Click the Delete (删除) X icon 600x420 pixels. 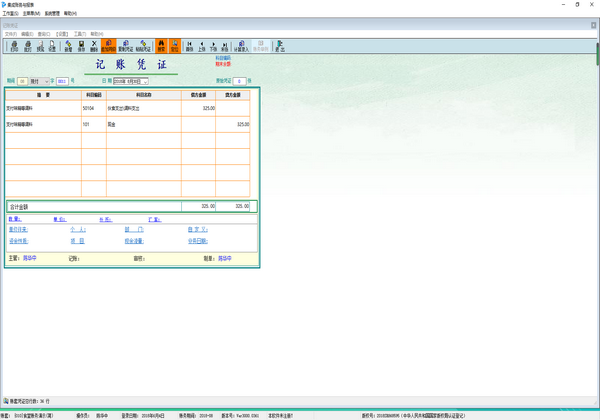(x=94, y=46)
